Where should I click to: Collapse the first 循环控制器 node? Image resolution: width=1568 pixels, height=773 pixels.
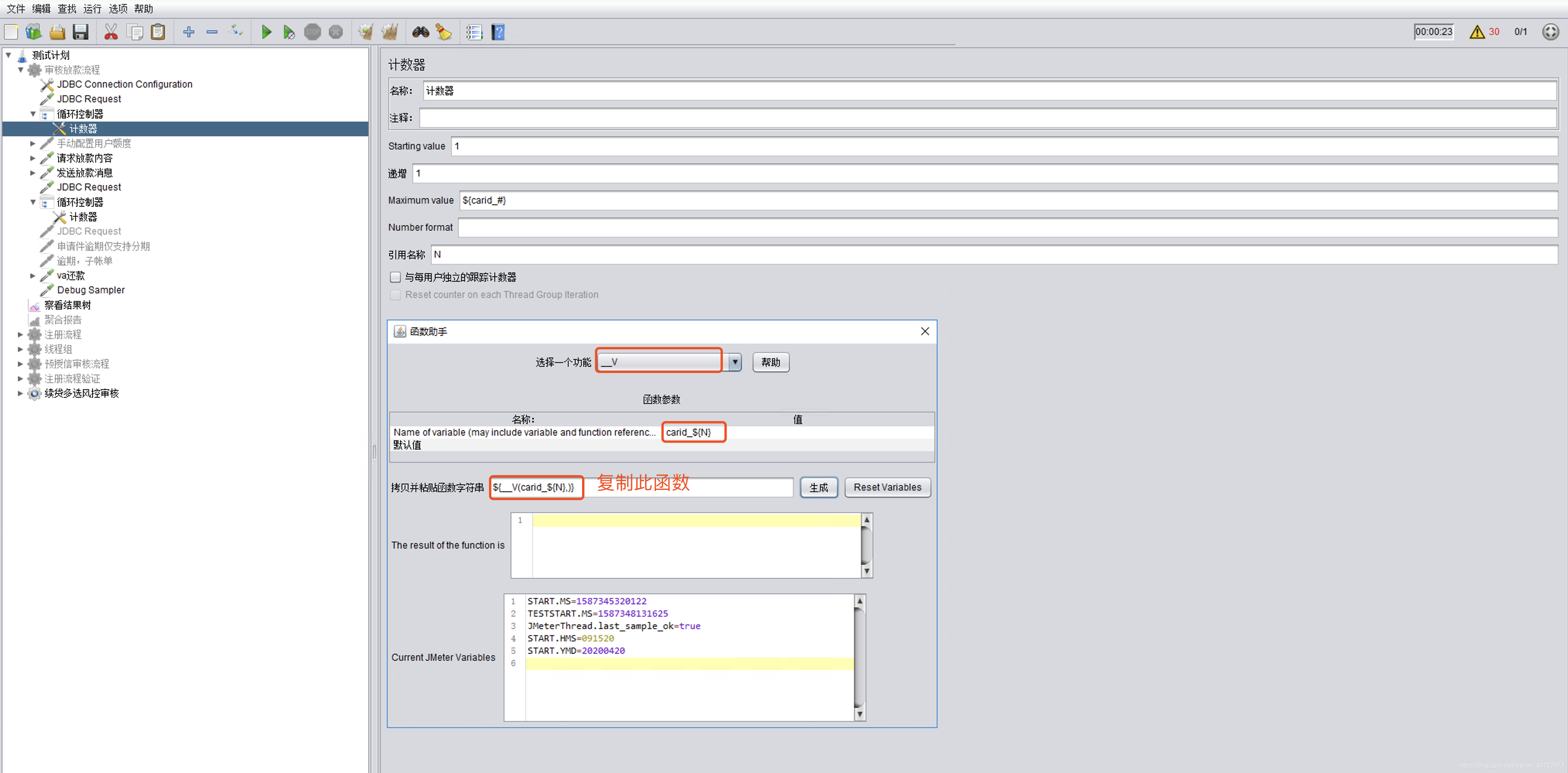(33, 114)
